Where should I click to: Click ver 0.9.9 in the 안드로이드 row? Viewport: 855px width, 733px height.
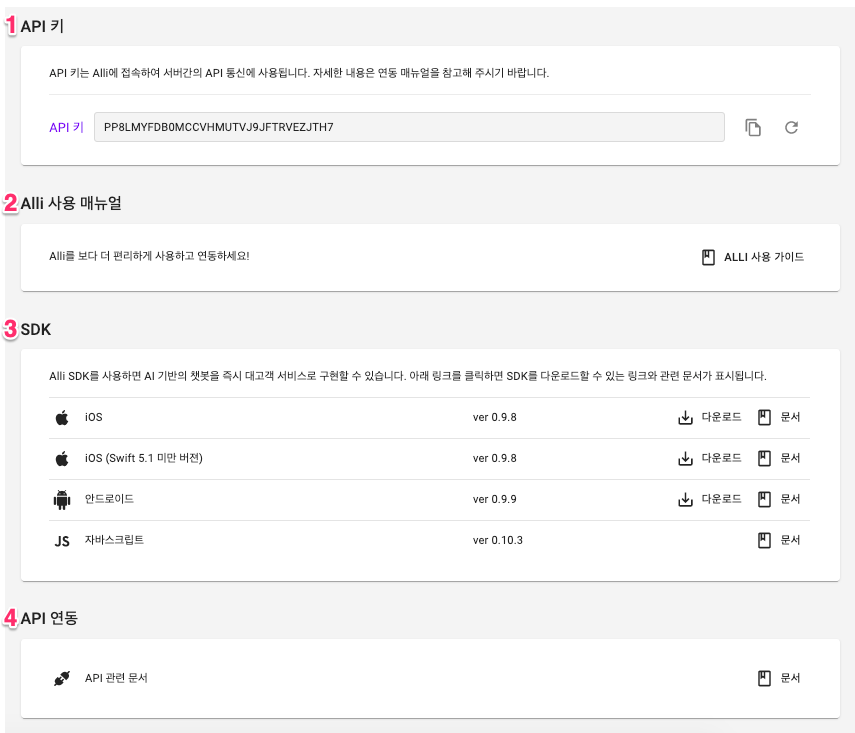click(x=495, y=499)
